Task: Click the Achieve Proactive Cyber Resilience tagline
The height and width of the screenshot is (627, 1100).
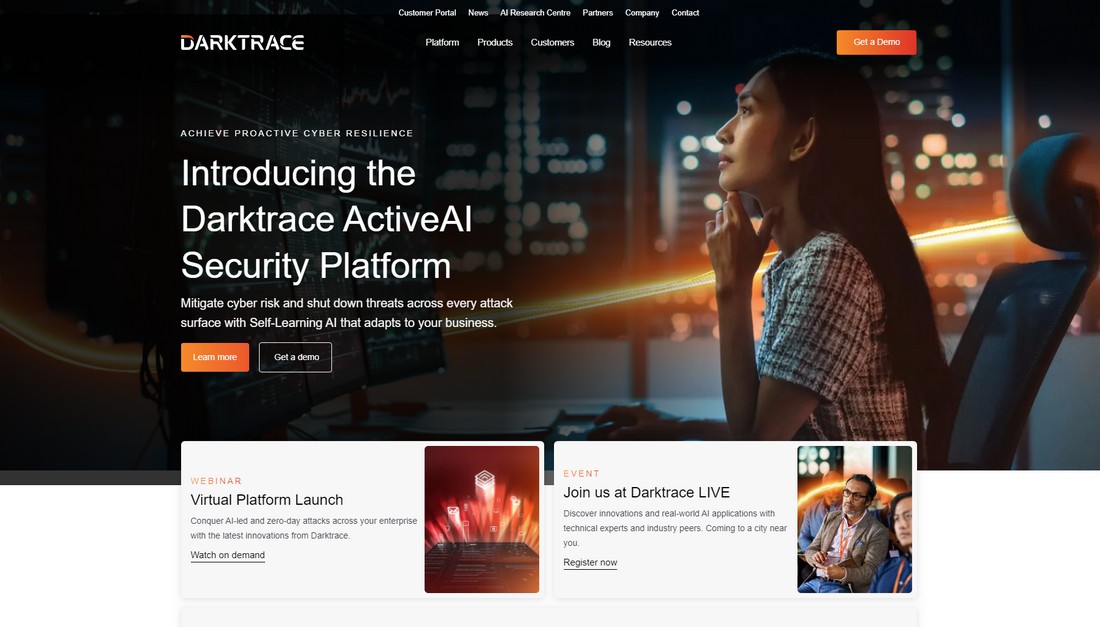Action: coord(297,133)
